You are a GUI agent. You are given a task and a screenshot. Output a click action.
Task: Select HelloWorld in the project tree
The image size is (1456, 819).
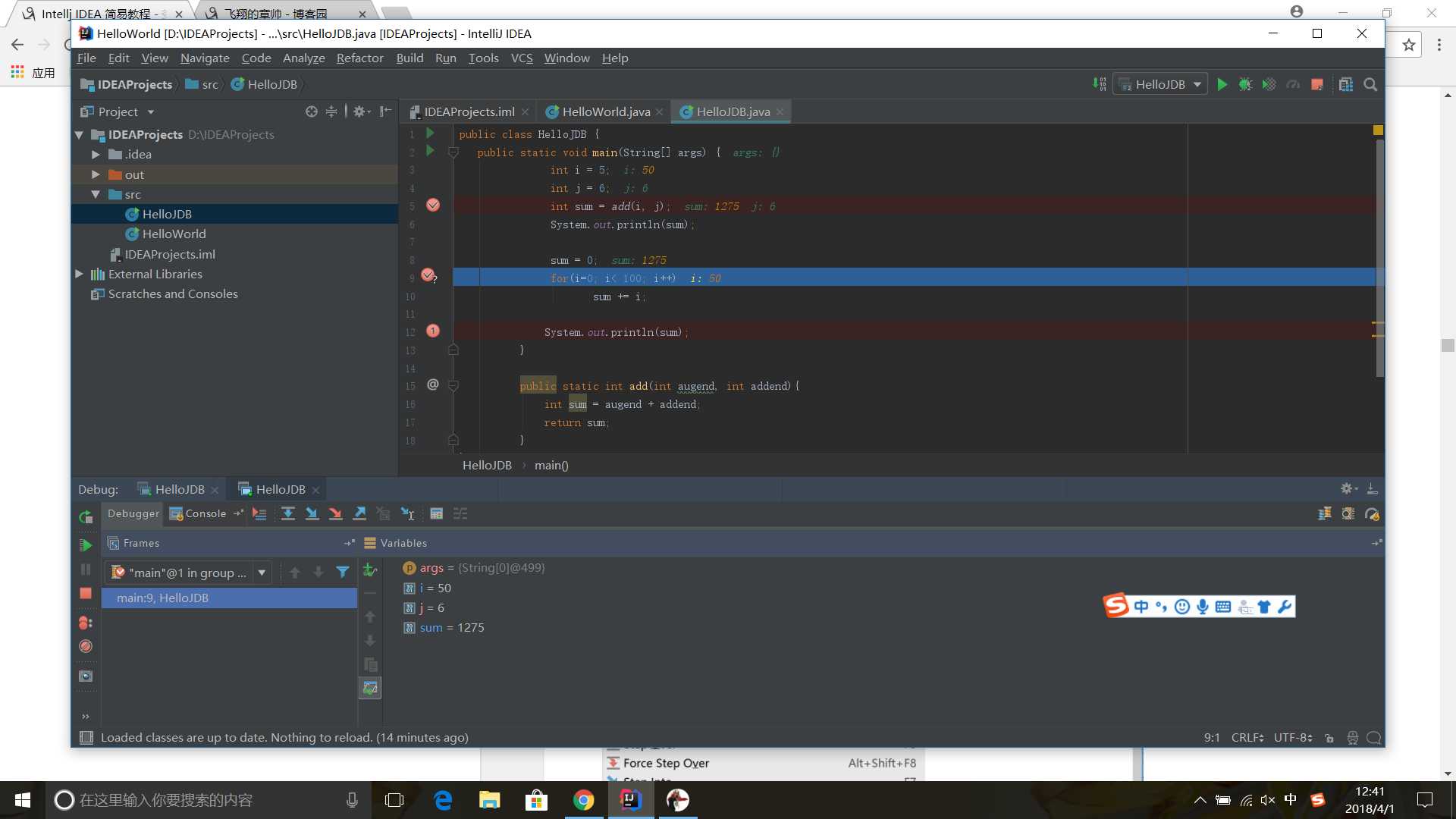tap(174, 234)
